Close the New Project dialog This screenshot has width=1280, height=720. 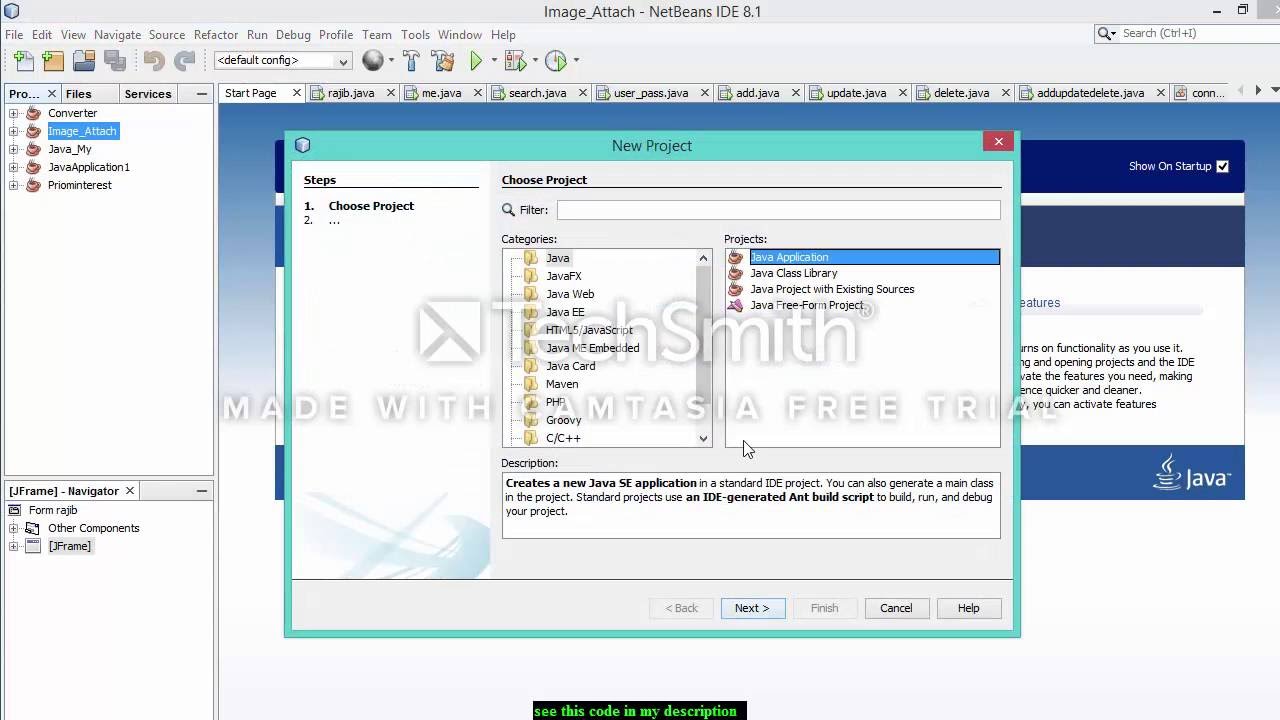(998, 142)
